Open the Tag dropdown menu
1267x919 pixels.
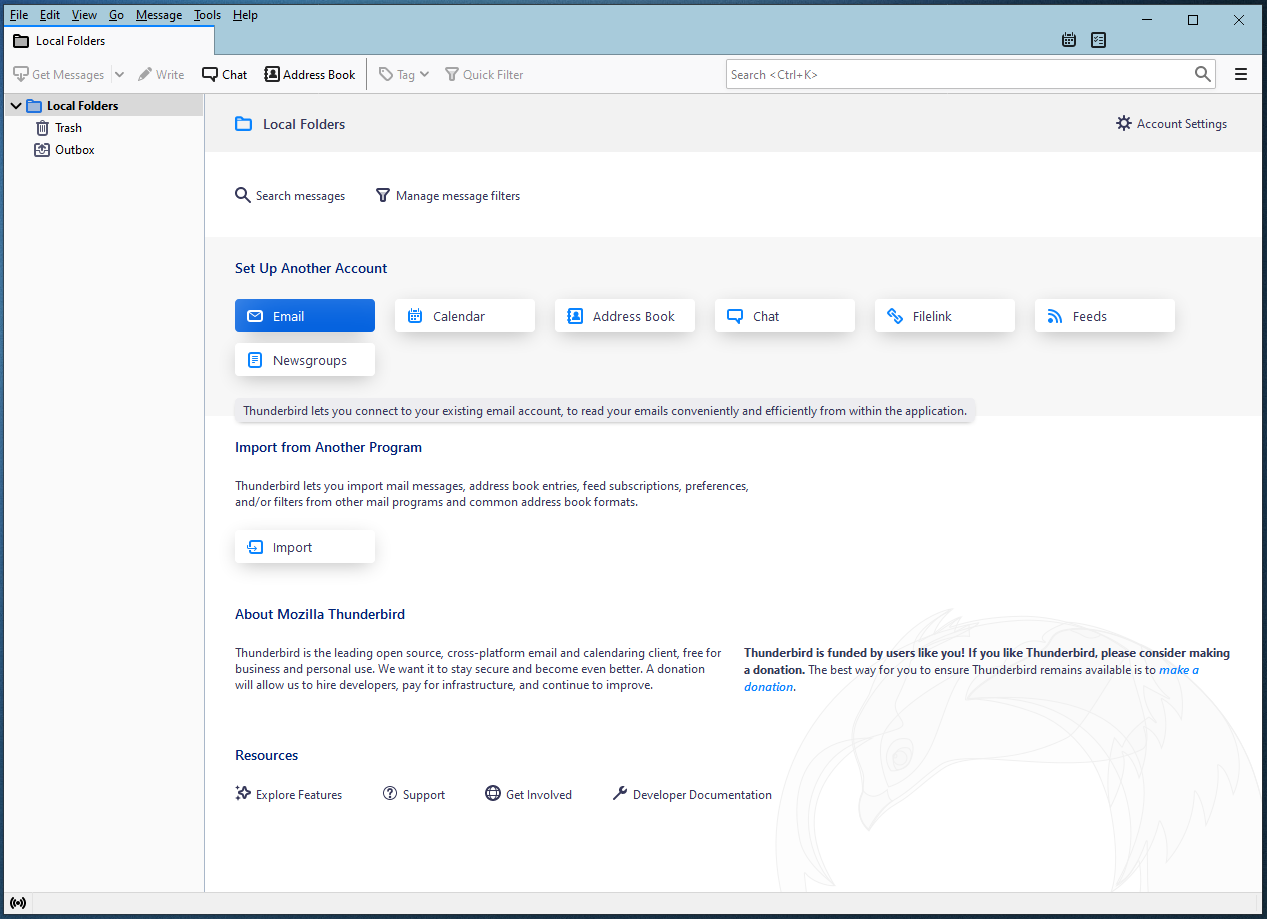tap(405, 74)
